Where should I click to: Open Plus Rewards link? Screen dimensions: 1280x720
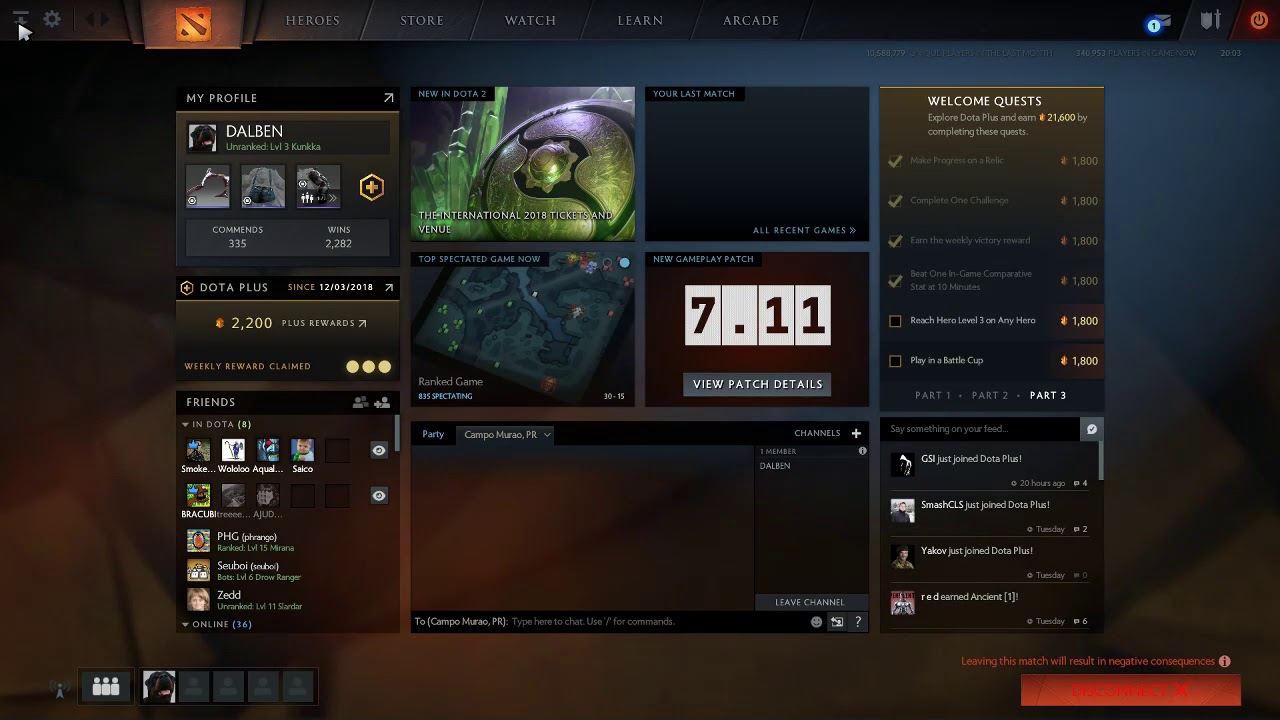pyautogui.click(x=324, y=323)
